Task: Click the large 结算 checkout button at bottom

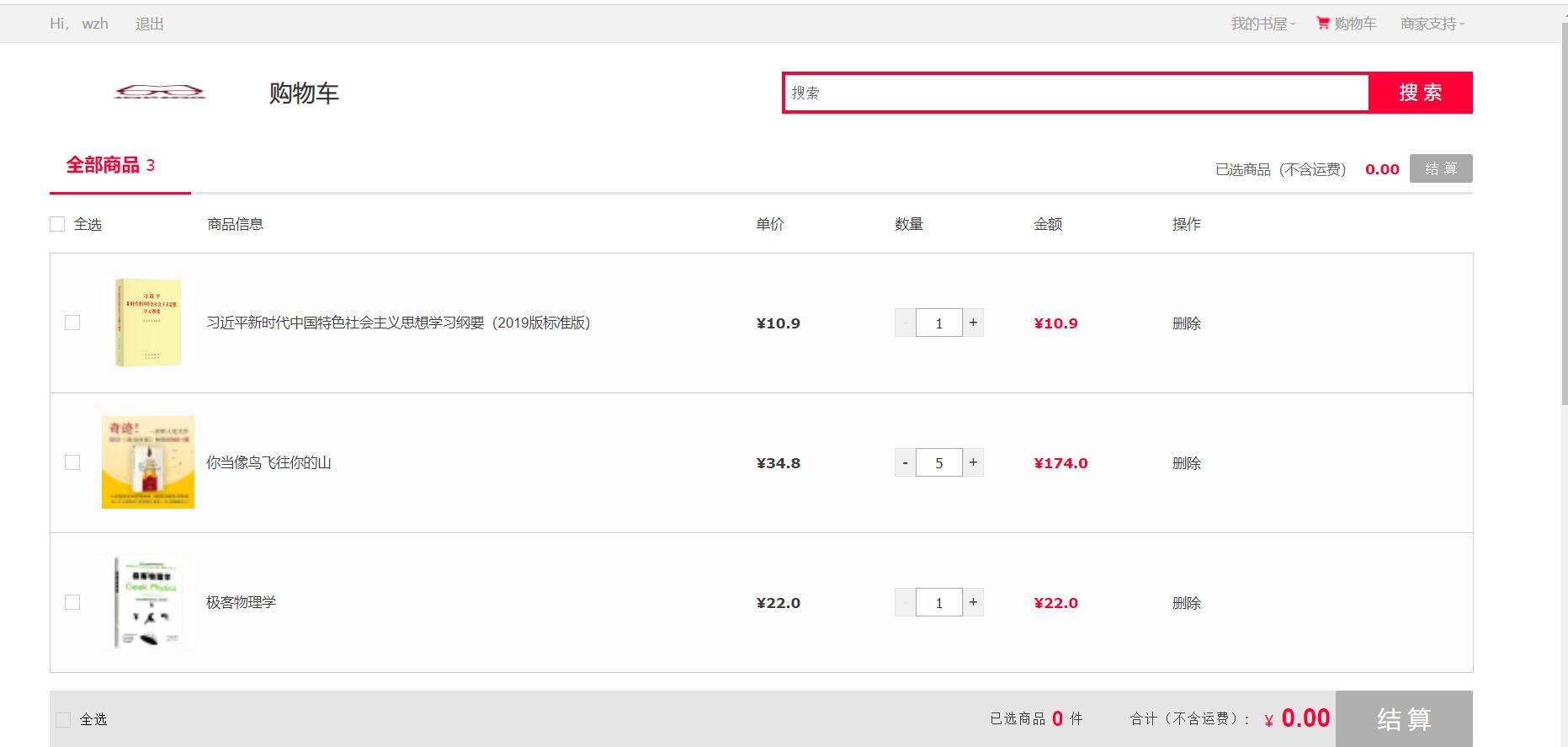Action: click(x=1404, y=719)
